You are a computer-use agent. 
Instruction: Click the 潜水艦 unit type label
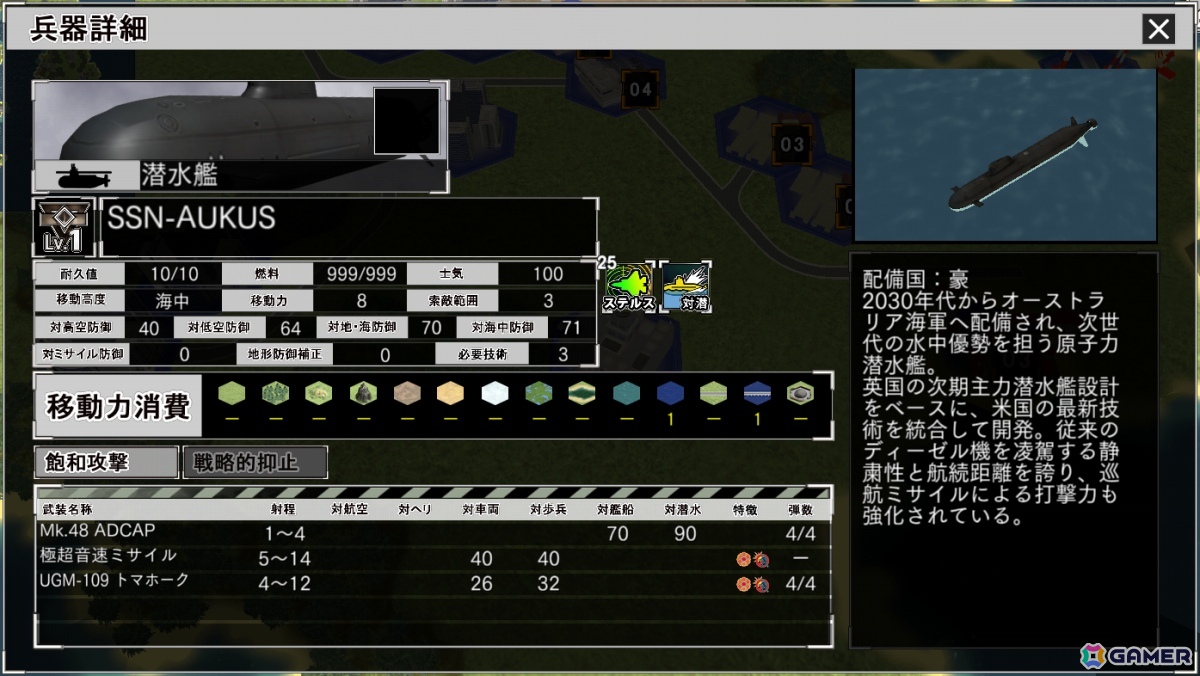(179, 176)
